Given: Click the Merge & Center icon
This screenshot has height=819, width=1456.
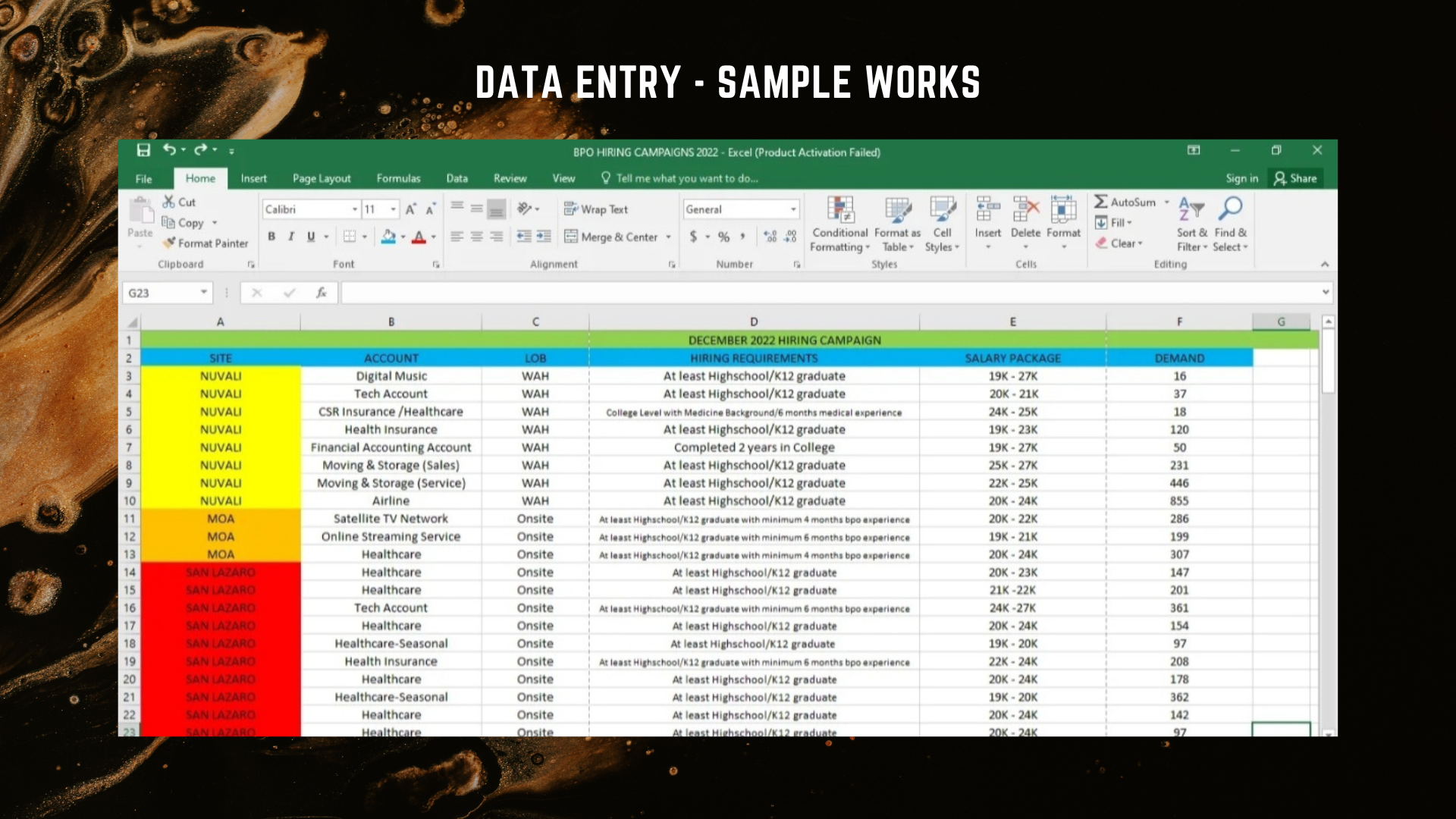Looking at the screenshot, I should tap(571, 237).
